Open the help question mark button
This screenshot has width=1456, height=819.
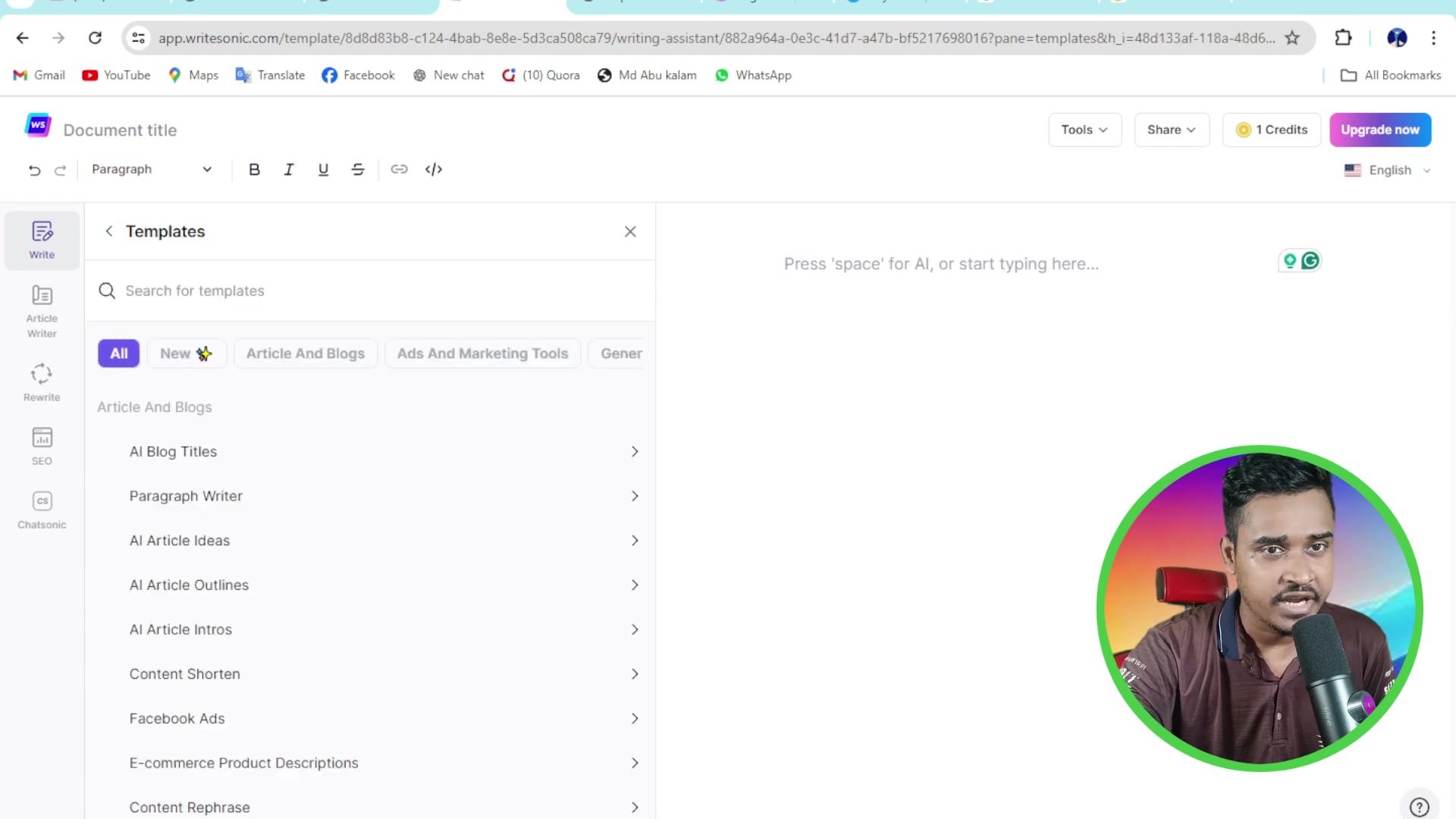1419,807
